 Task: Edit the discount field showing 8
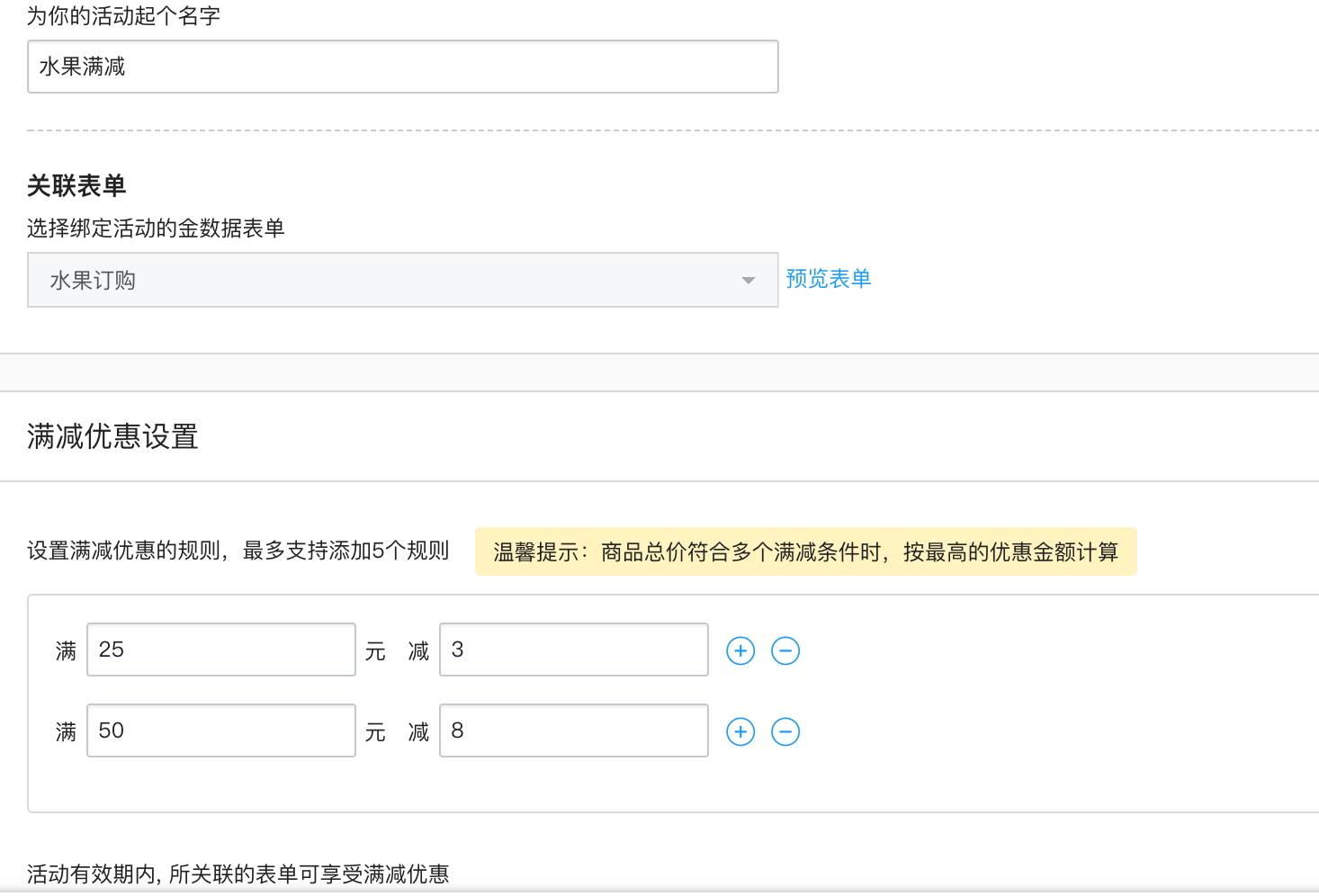coord(574,730)
